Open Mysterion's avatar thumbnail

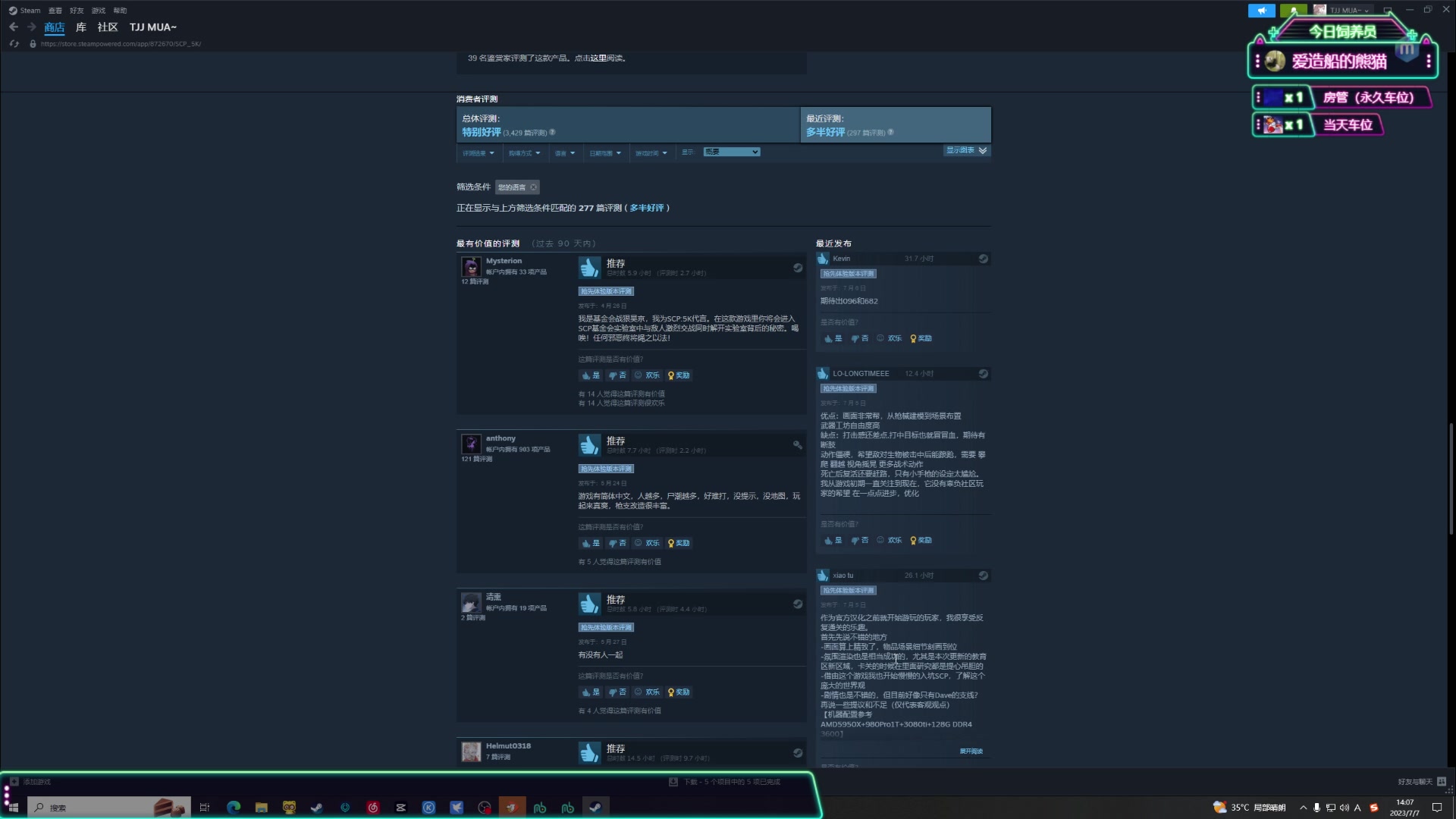coord(471,267)
